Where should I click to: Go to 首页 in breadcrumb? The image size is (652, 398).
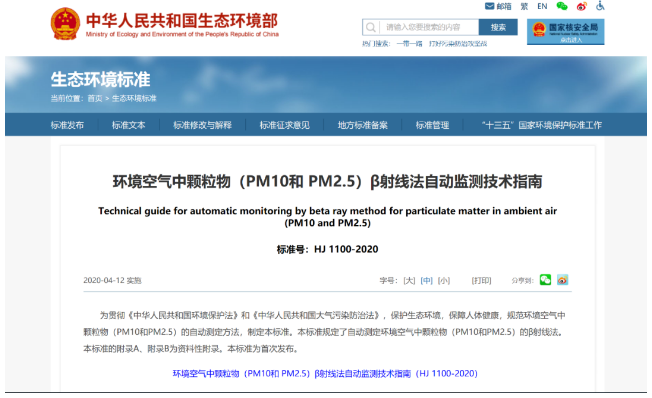[95, 99]
